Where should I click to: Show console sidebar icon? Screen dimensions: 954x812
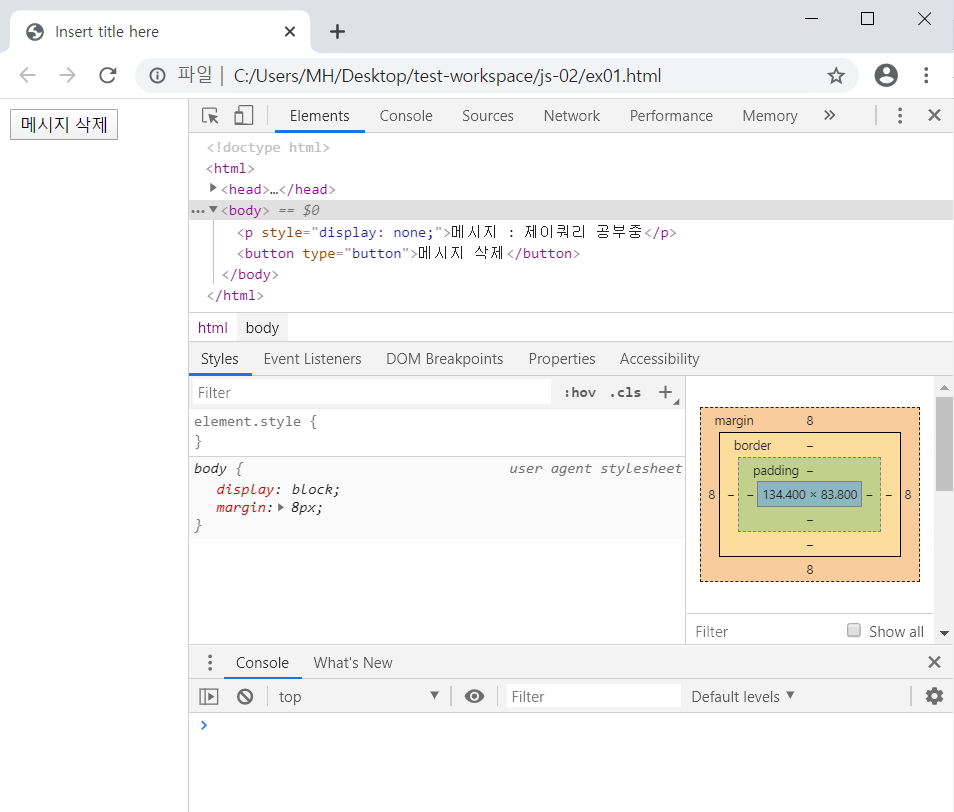(x=209, y=696)
